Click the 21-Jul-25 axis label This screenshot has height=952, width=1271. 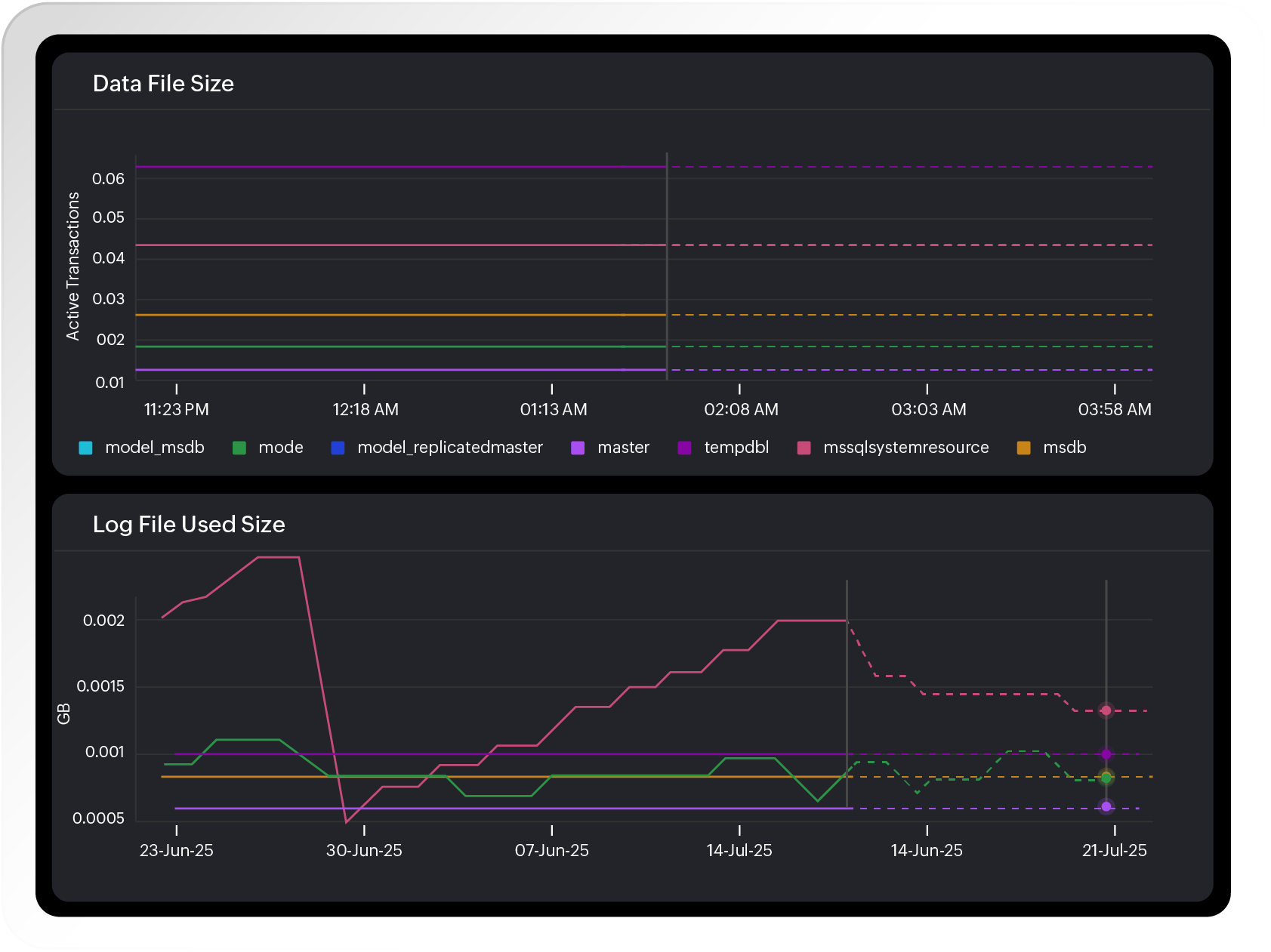(x=1114, y=850)
